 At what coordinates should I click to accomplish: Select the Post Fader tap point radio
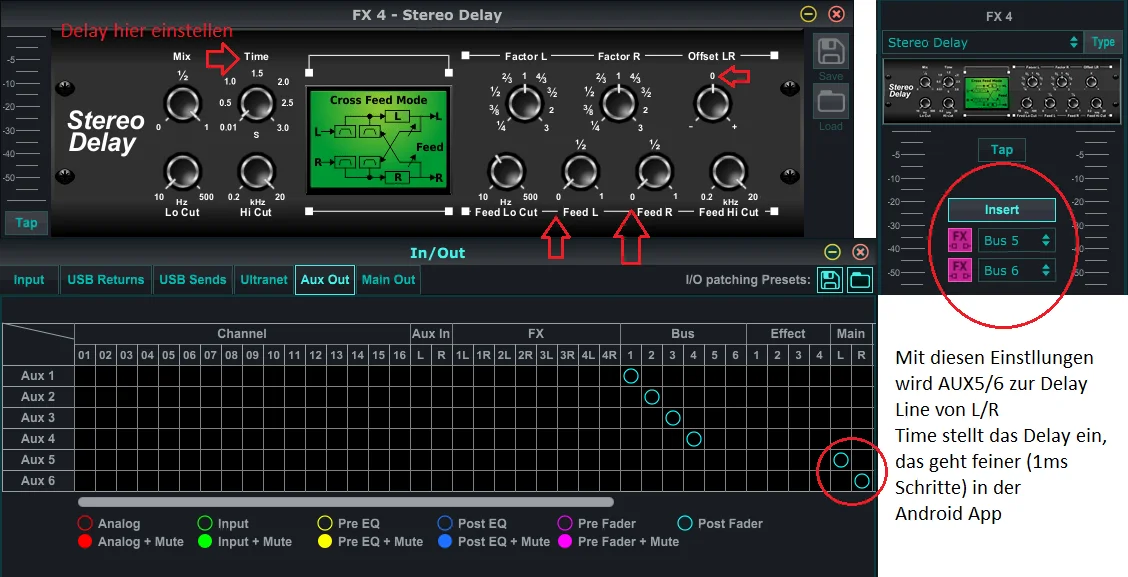pyautogui.click(x=685, y=523)
